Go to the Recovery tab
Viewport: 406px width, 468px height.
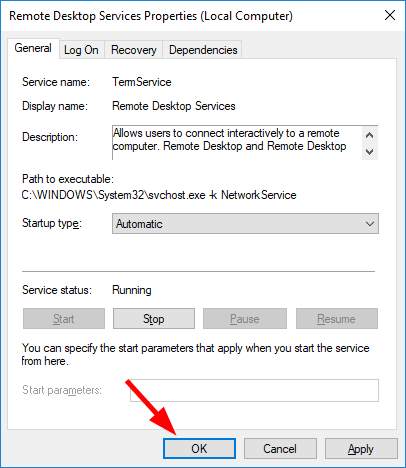tap(133, 50)
